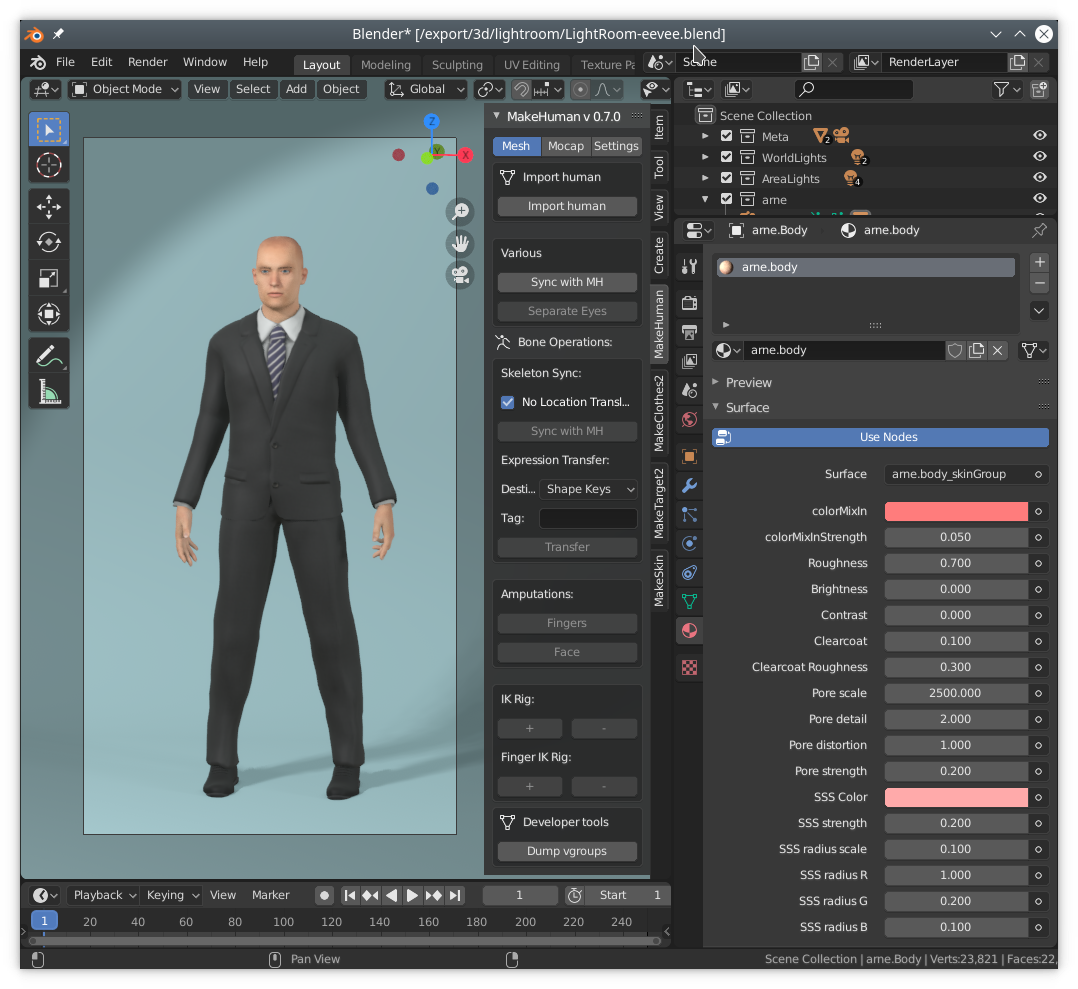Activate the Scale tool icon
This screenshot has width=1078, height=989.
(49, 278)
